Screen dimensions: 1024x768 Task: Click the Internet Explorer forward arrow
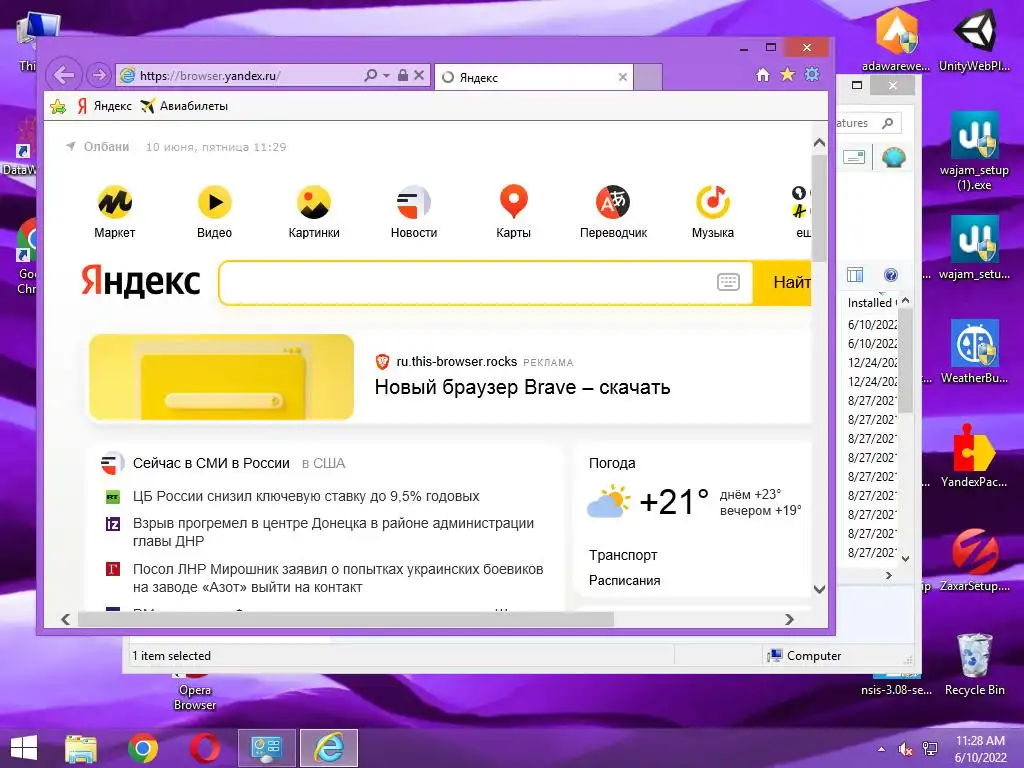[x=99, y=75]
